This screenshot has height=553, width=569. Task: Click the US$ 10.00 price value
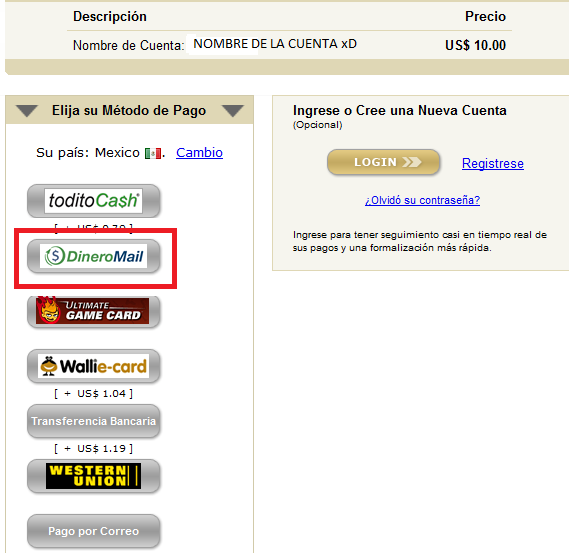(475, 45)
